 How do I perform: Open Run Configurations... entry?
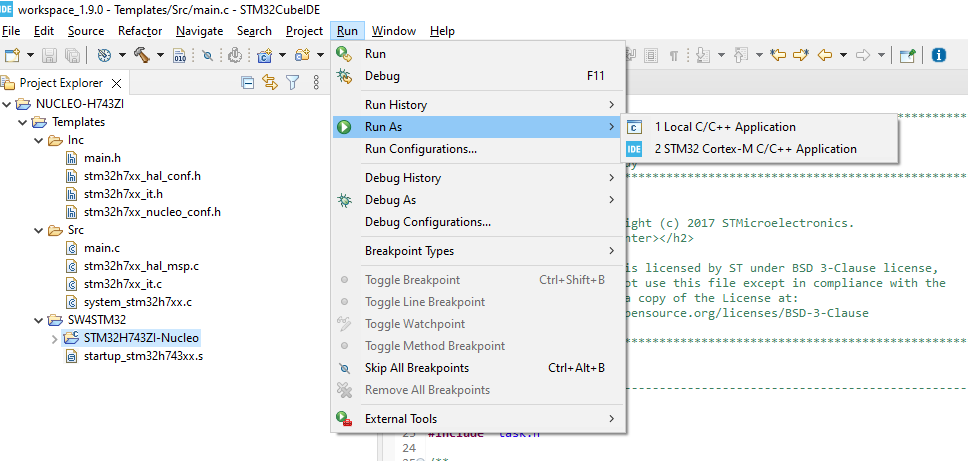[x=478, y=149]
